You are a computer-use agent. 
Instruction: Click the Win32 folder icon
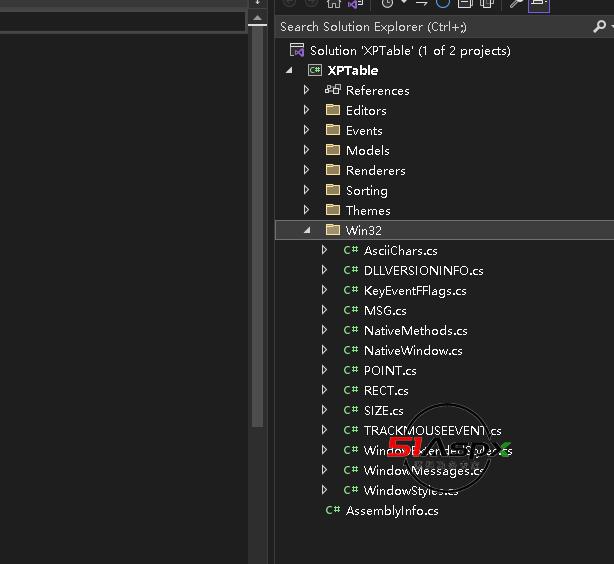[x=333, y=230]
